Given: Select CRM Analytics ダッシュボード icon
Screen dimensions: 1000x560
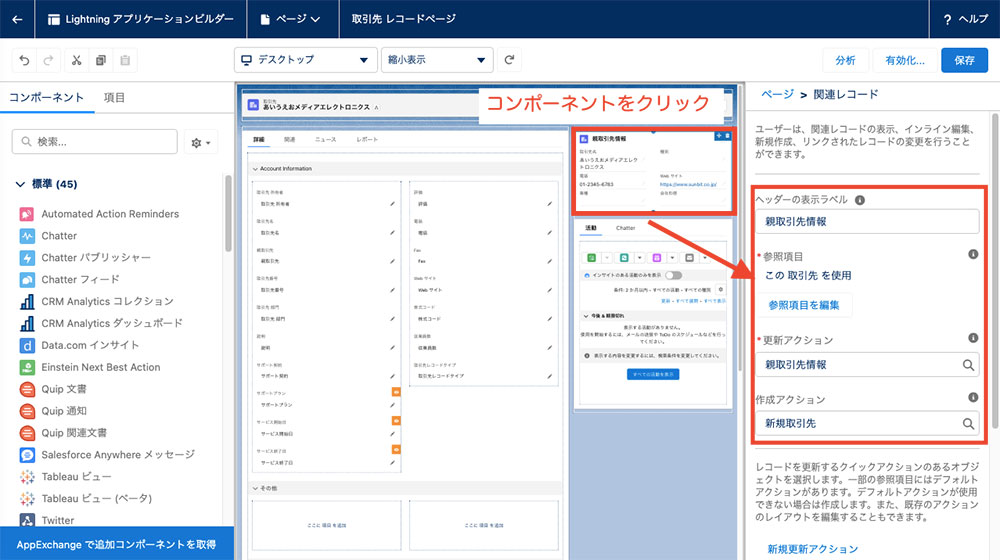Looking at the screenshot, I should pos(27,323).
